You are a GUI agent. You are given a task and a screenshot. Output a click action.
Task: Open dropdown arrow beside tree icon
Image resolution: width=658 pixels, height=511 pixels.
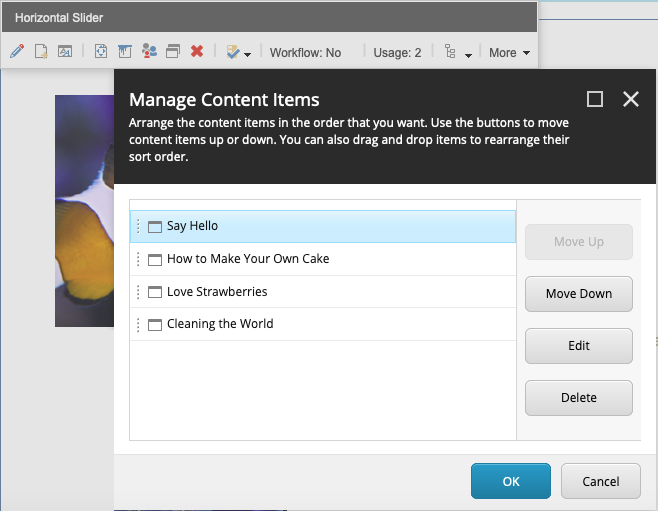coord(468,55)
